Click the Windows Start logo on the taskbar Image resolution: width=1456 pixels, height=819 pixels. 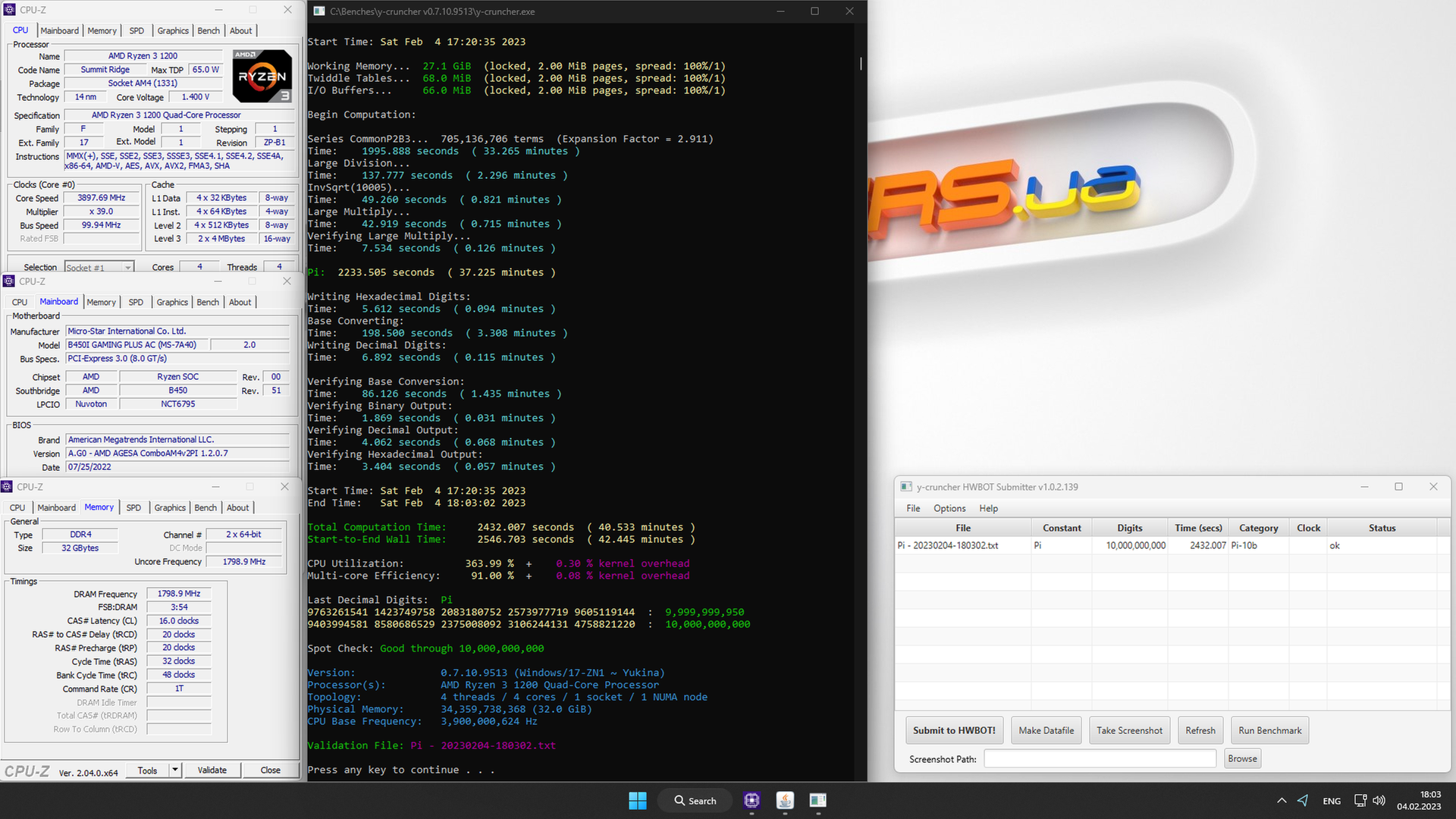coord(638,801)
